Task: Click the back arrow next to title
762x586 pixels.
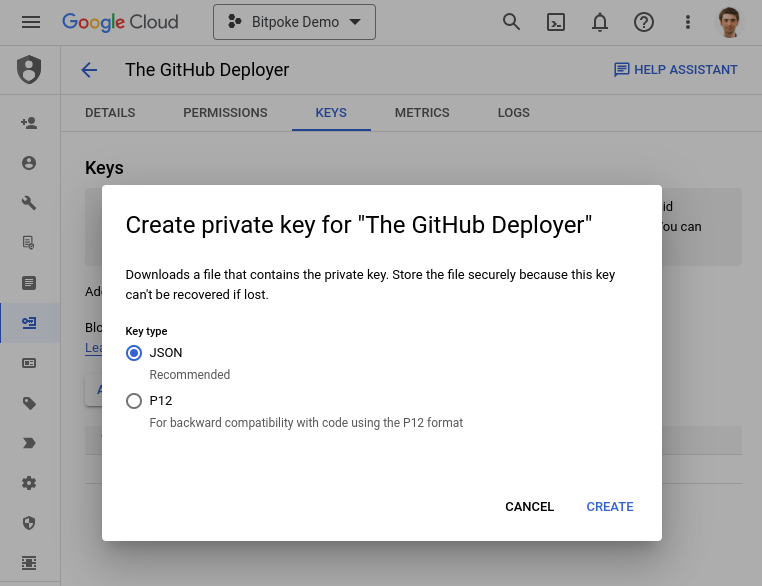Action: [89, 70]
